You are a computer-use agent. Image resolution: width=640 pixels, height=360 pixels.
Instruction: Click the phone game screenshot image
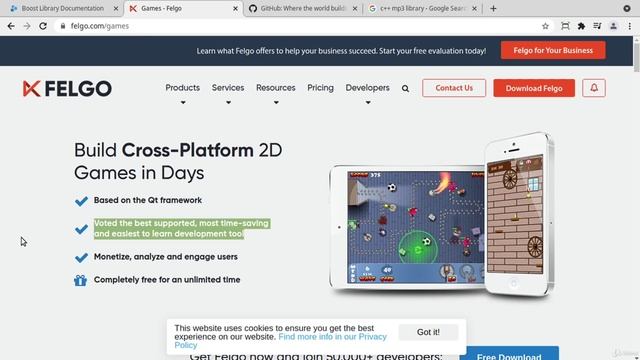point(516,214)
